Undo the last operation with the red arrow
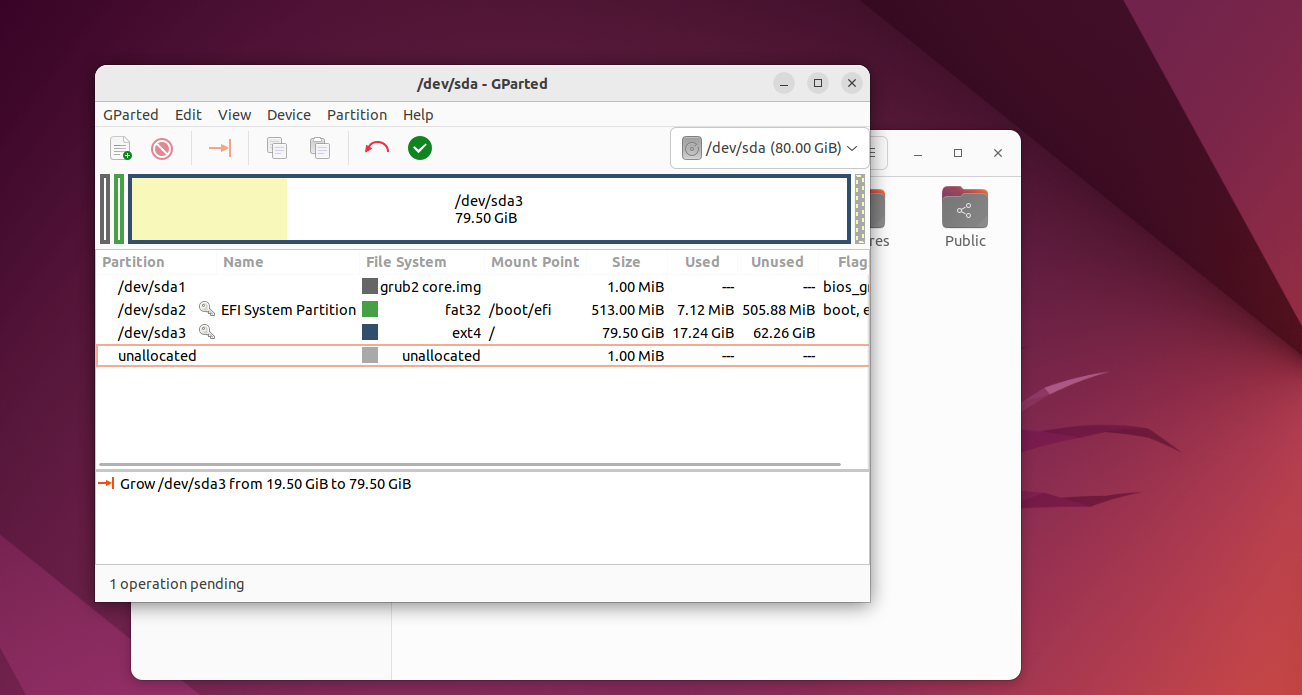Viewport: 1302px width, 695px height. pyautogui.click(x=377, y=149)
